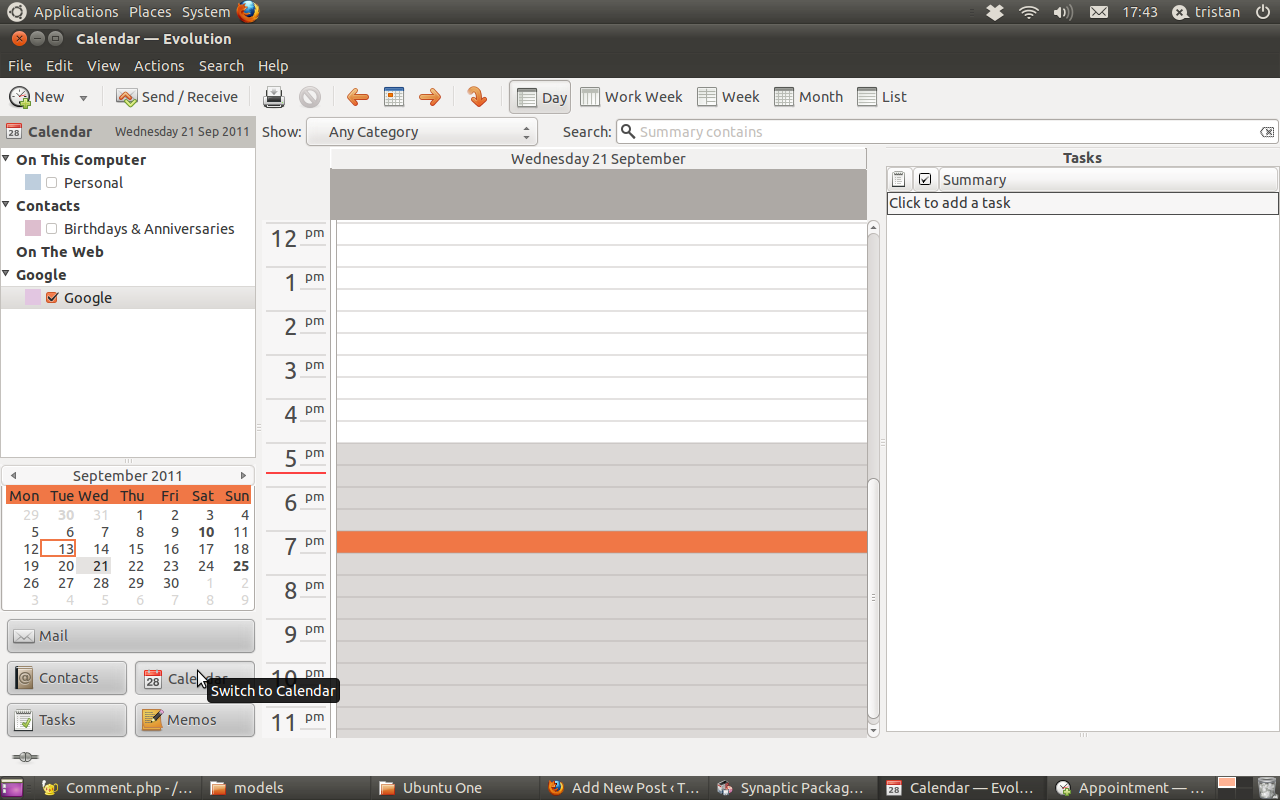Clear the search field using the clear icon
This screenshot has height=800, width=1280.
1267,132
